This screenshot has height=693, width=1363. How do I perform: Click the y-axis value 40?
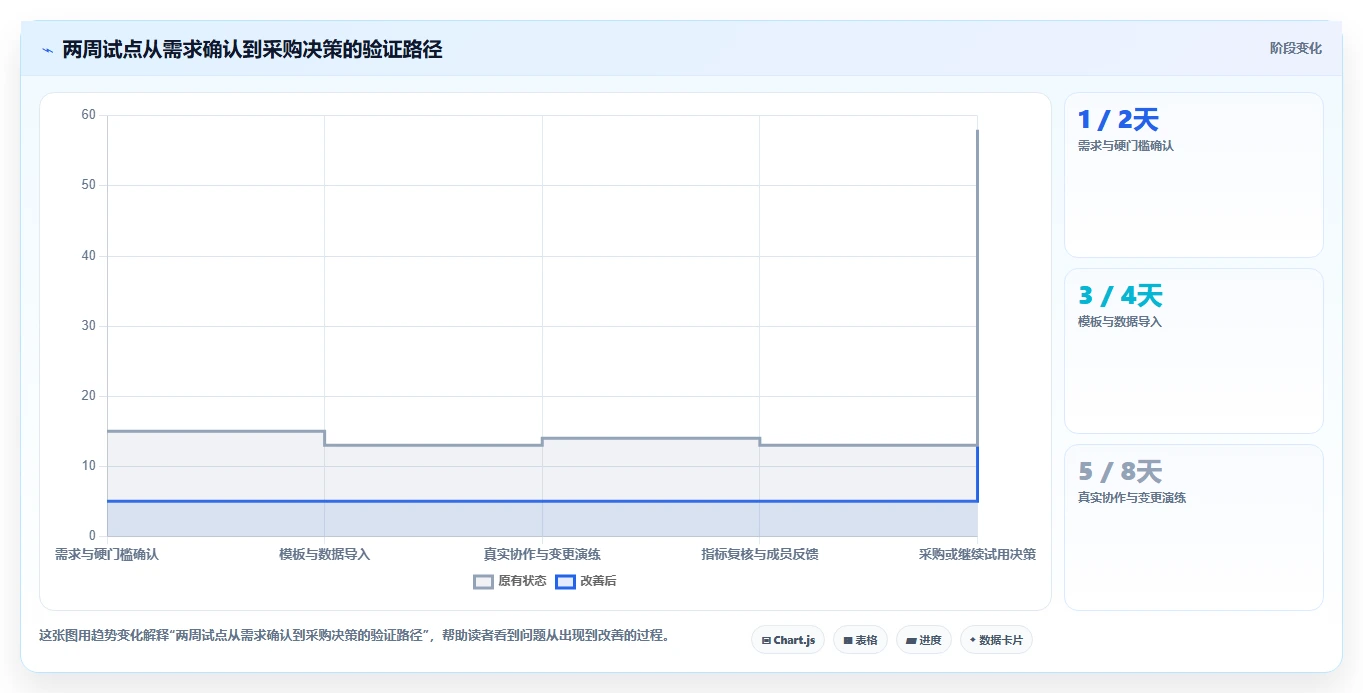tap(88, 256)
